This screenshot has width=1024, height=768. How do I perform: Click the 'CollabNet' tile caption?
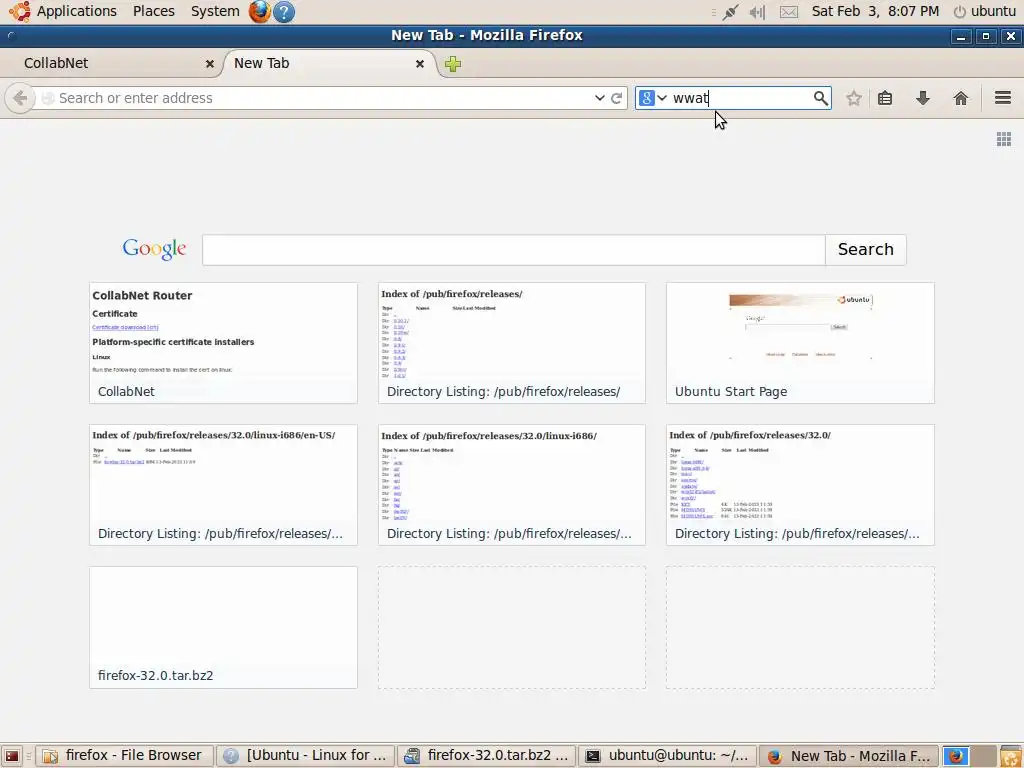[x=126, y=391]
